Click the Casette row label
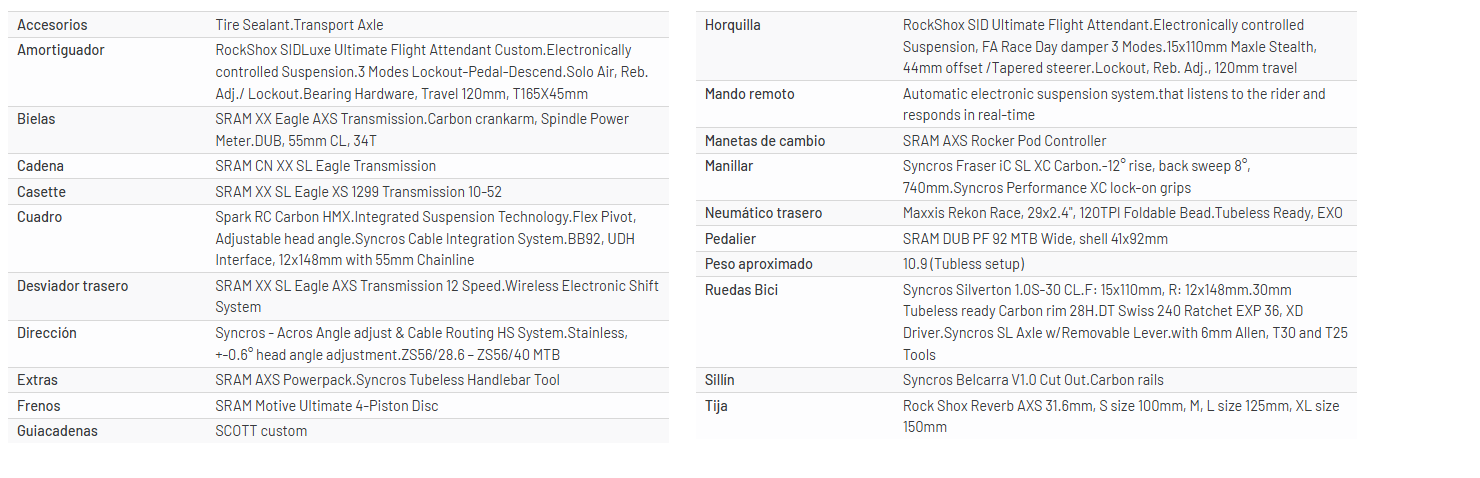1480x478 pixels. (40, 192)
